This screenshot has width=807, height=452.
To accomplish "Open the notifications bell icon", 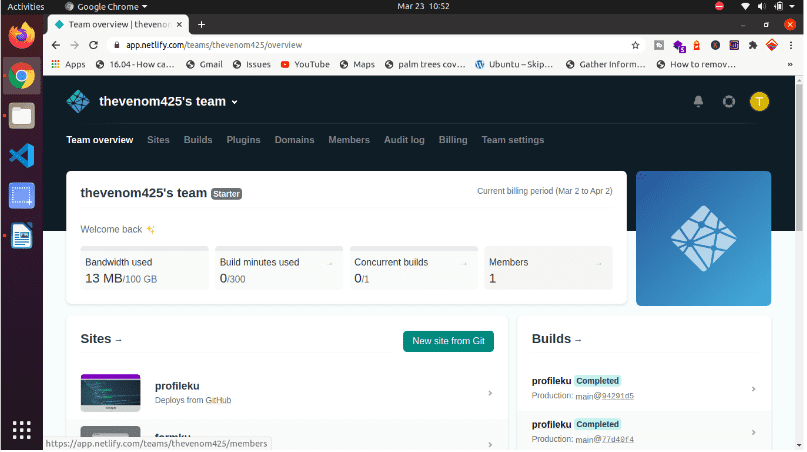I will [698, 101].
